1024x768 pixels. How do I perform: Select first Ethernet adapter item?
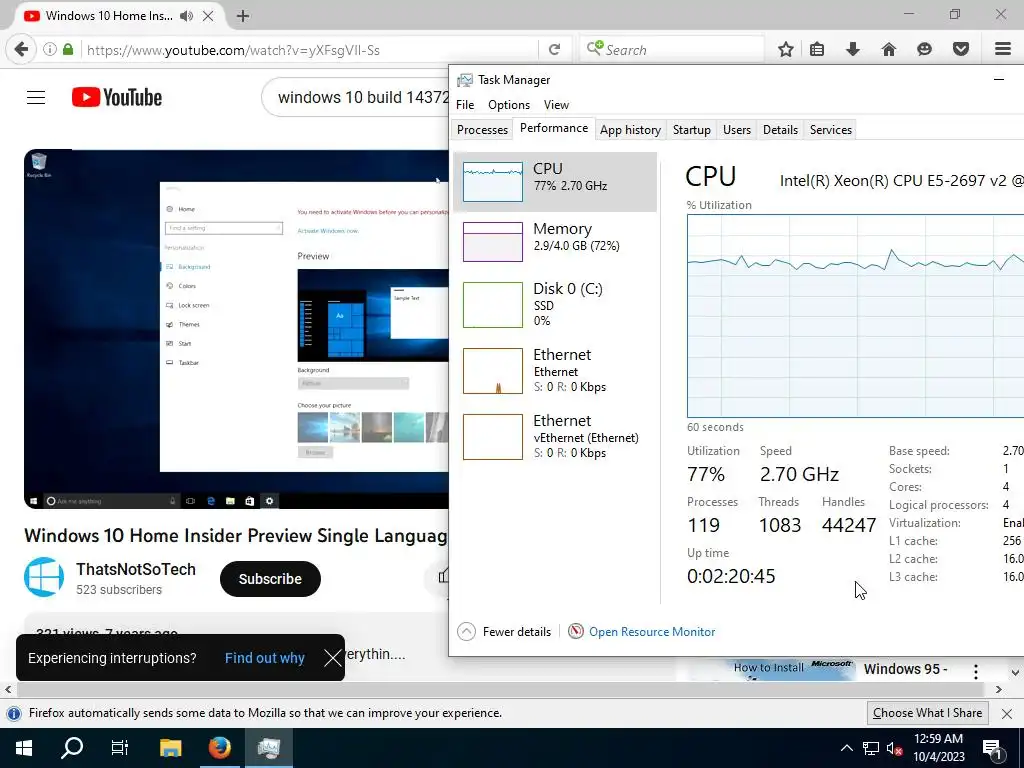point(554,370)
